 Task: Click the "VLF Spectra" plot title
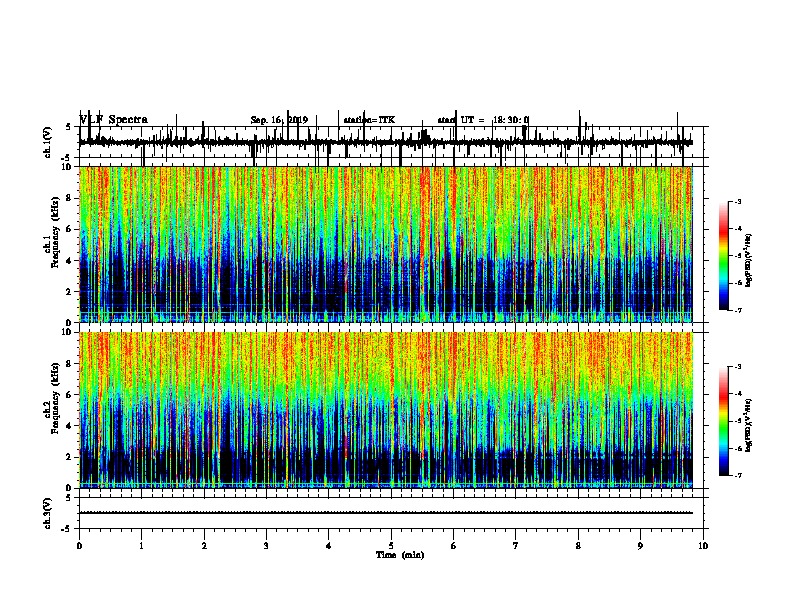(x=114, y=120)
